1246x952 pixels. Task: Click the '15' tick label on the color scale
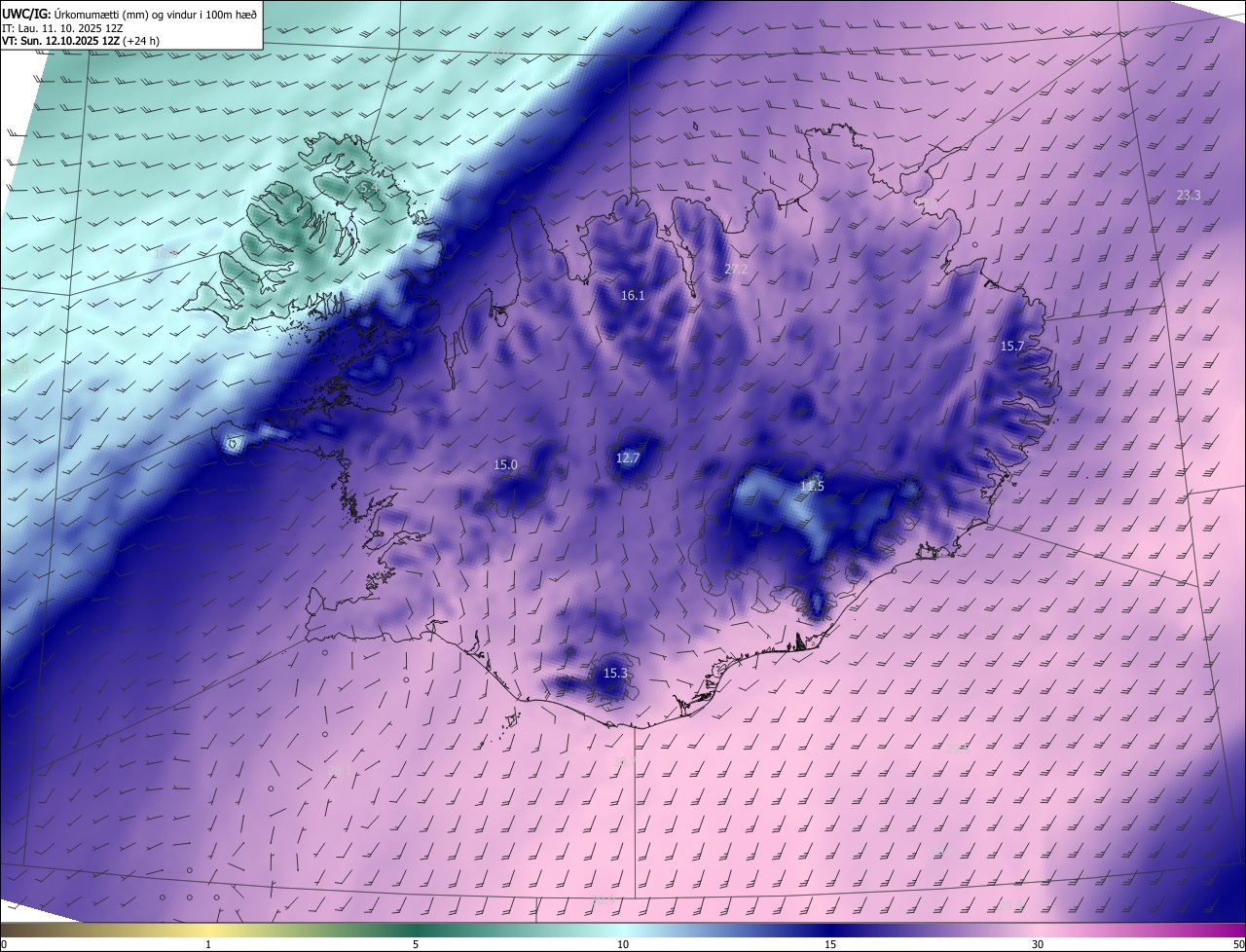click(830, 945)
